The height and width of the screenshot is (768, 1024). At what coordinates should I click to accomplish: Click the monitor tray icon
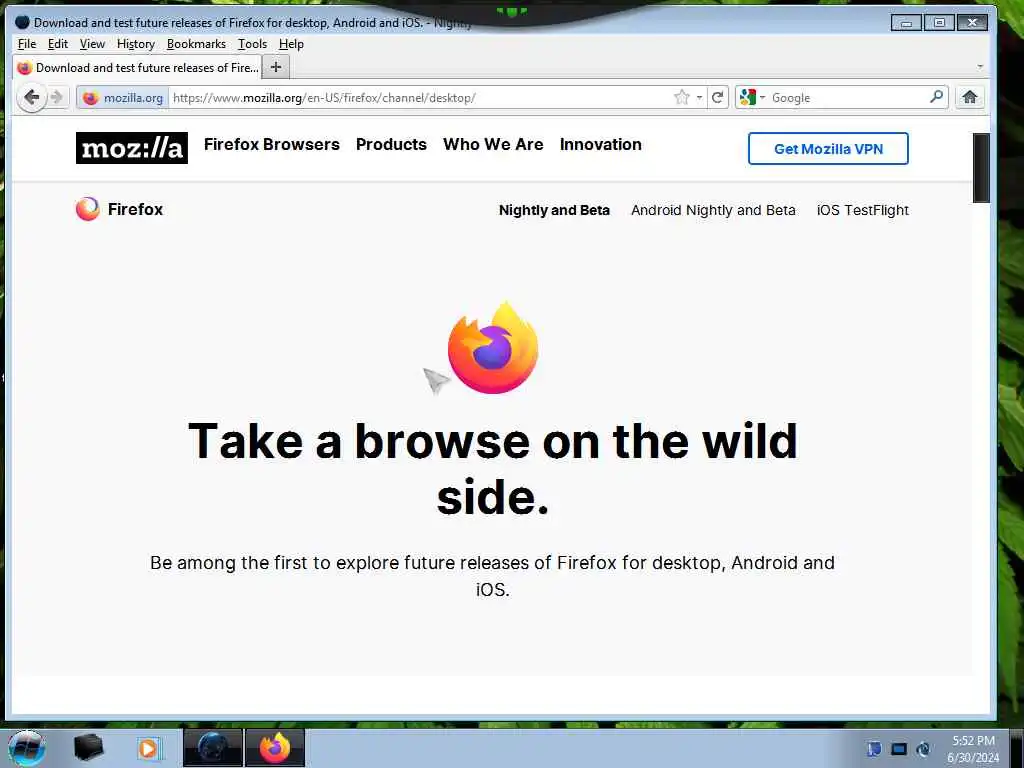[x=899, y=749]
